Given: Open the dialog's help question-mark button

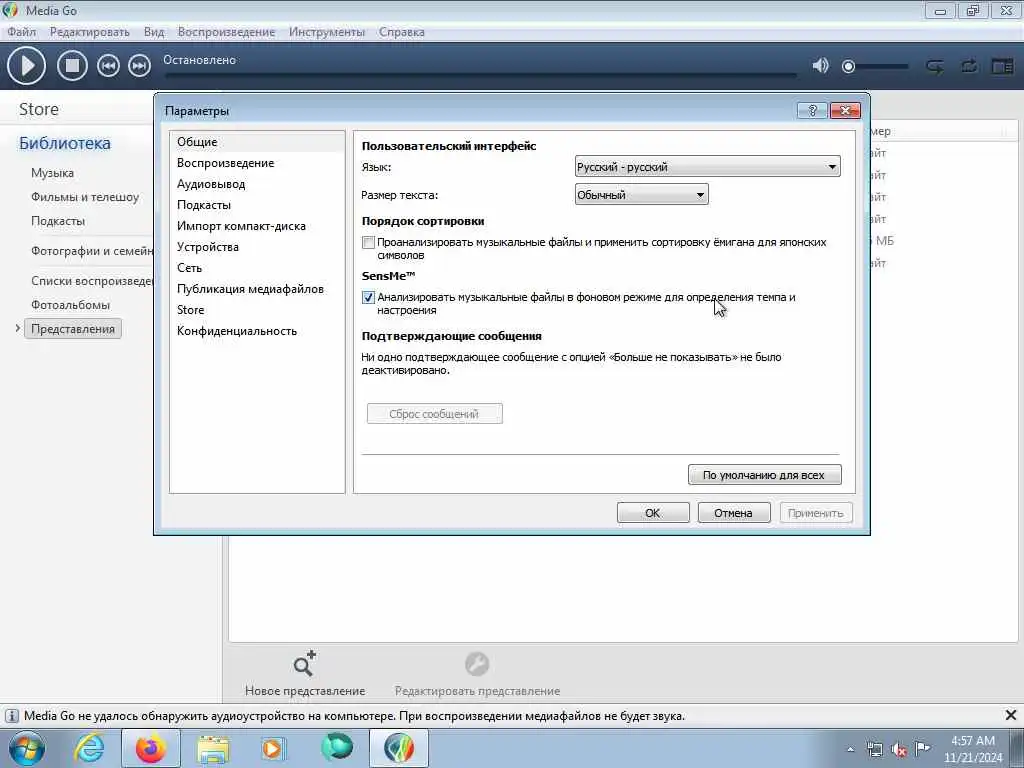Looking at the screenshot, I should click(812, 110).
